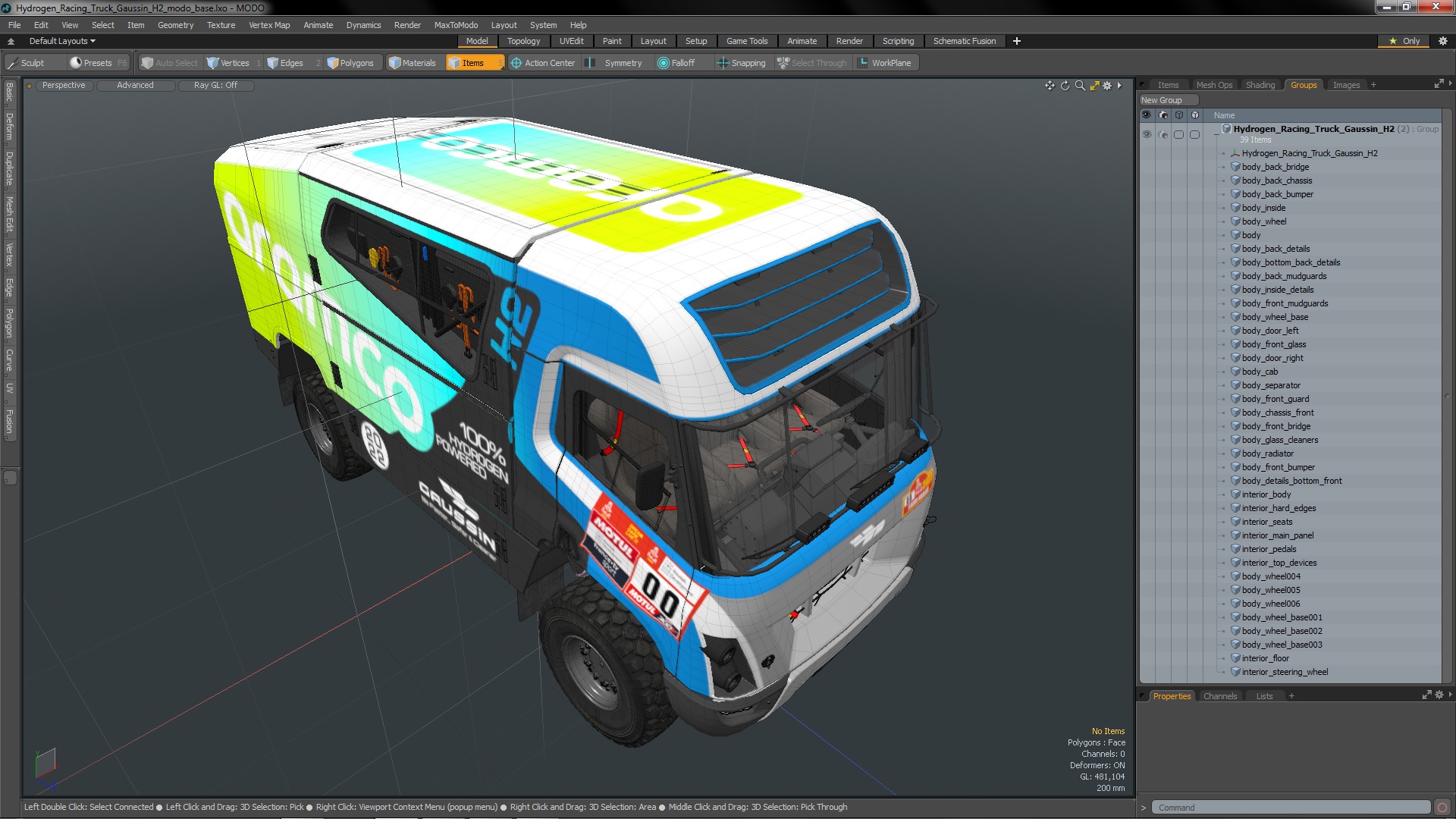
Task: Click the Name column header
Action: [x=1224, y=115]
